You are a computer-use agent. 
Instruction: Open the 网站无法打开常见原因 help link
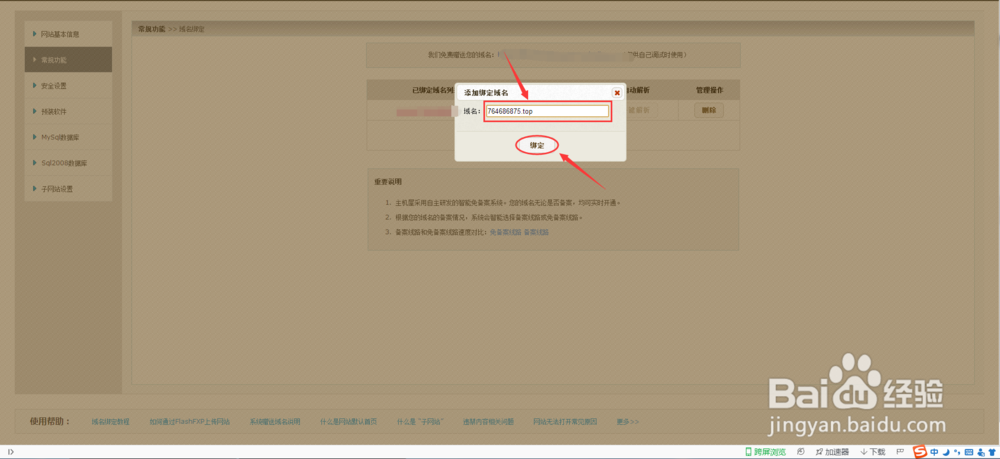pos(565,421)
